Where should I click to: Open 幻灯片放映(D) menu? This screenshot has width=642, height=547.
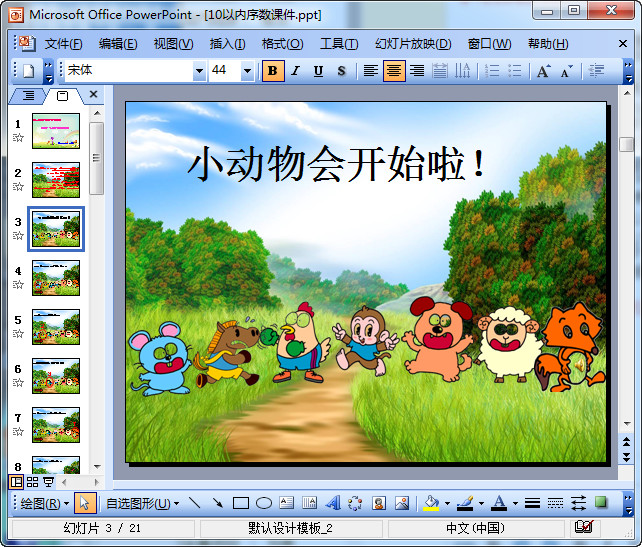click(x=413, y=44)
